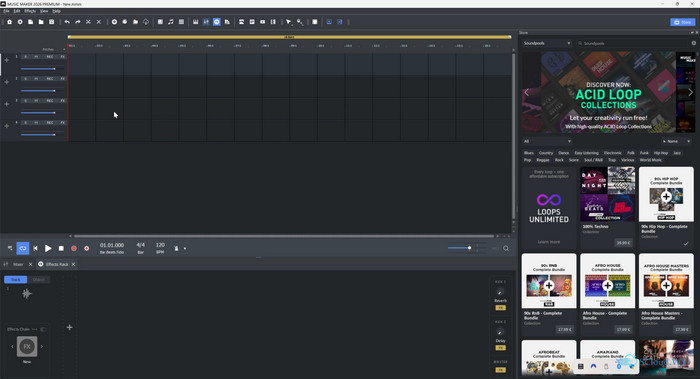Open the Effects menu

click(30, 11)
